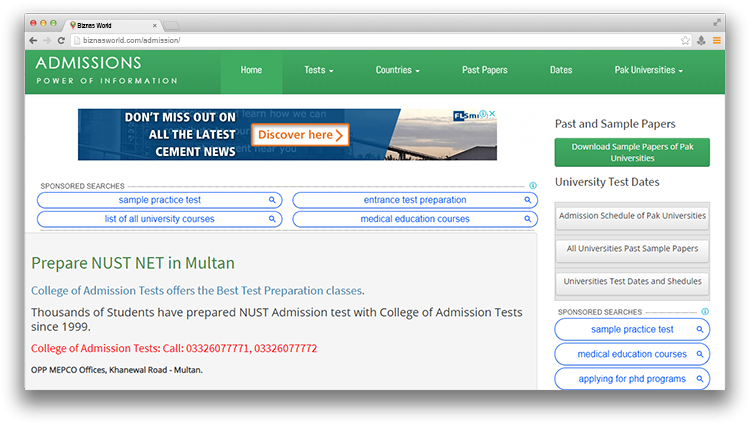Image resolution: width=750 pixels, height=425 pixels.
Task: Click the browser forward arrow
Action: tap(47, 40)
